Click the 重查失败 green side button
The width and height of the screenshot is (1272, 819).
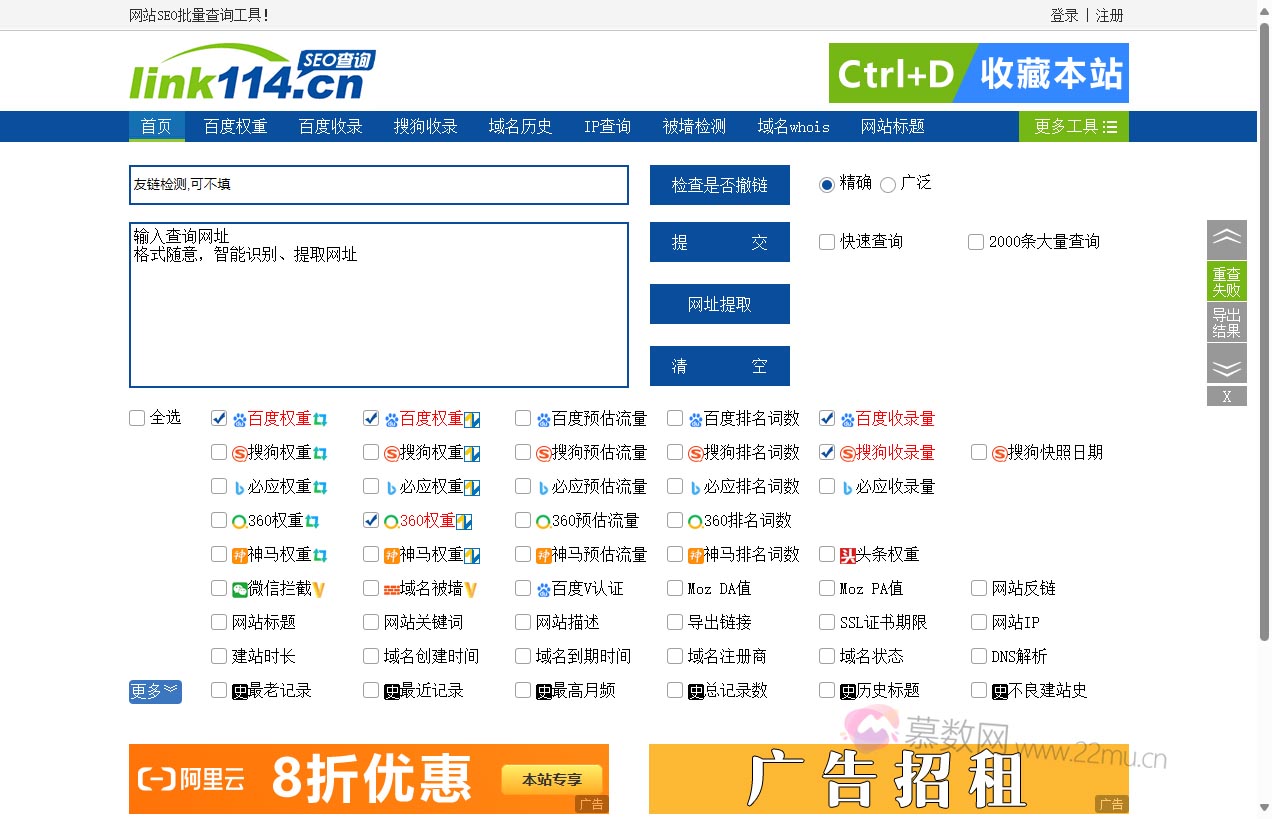[1226, 282]
